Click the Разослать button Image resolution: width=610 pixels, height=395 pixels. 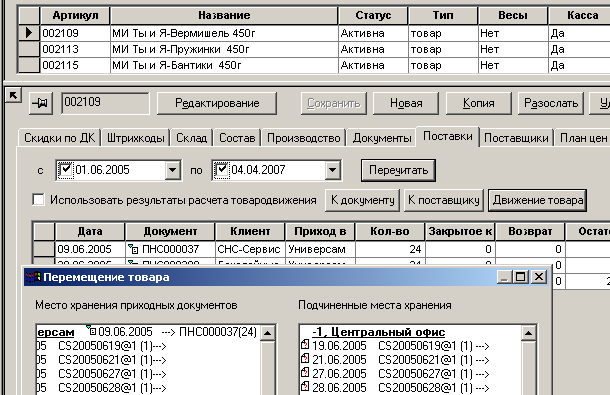[551, 103]
